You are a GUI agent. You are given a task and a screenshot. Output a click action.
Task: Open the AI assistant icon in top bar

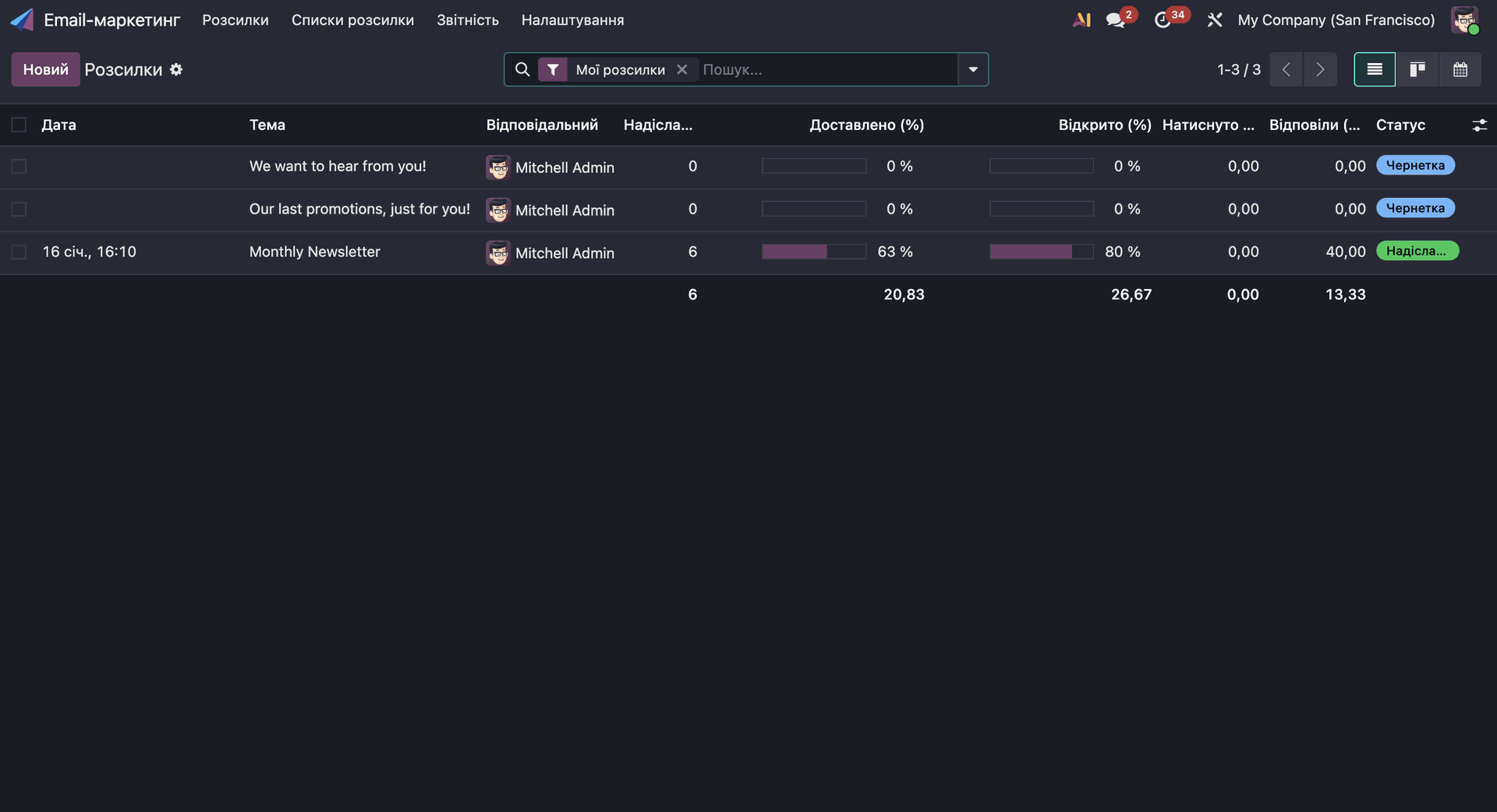tap(1081, 20)
